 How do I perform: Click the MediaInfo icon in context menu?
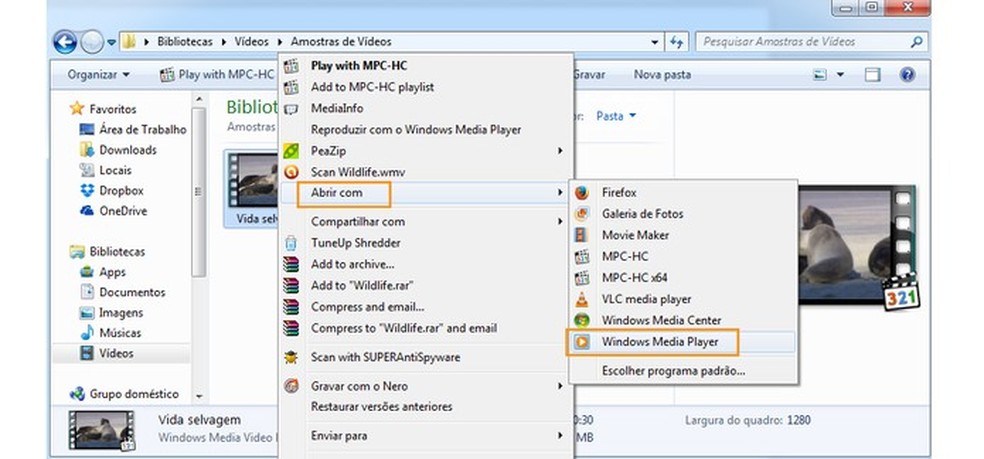291,109
